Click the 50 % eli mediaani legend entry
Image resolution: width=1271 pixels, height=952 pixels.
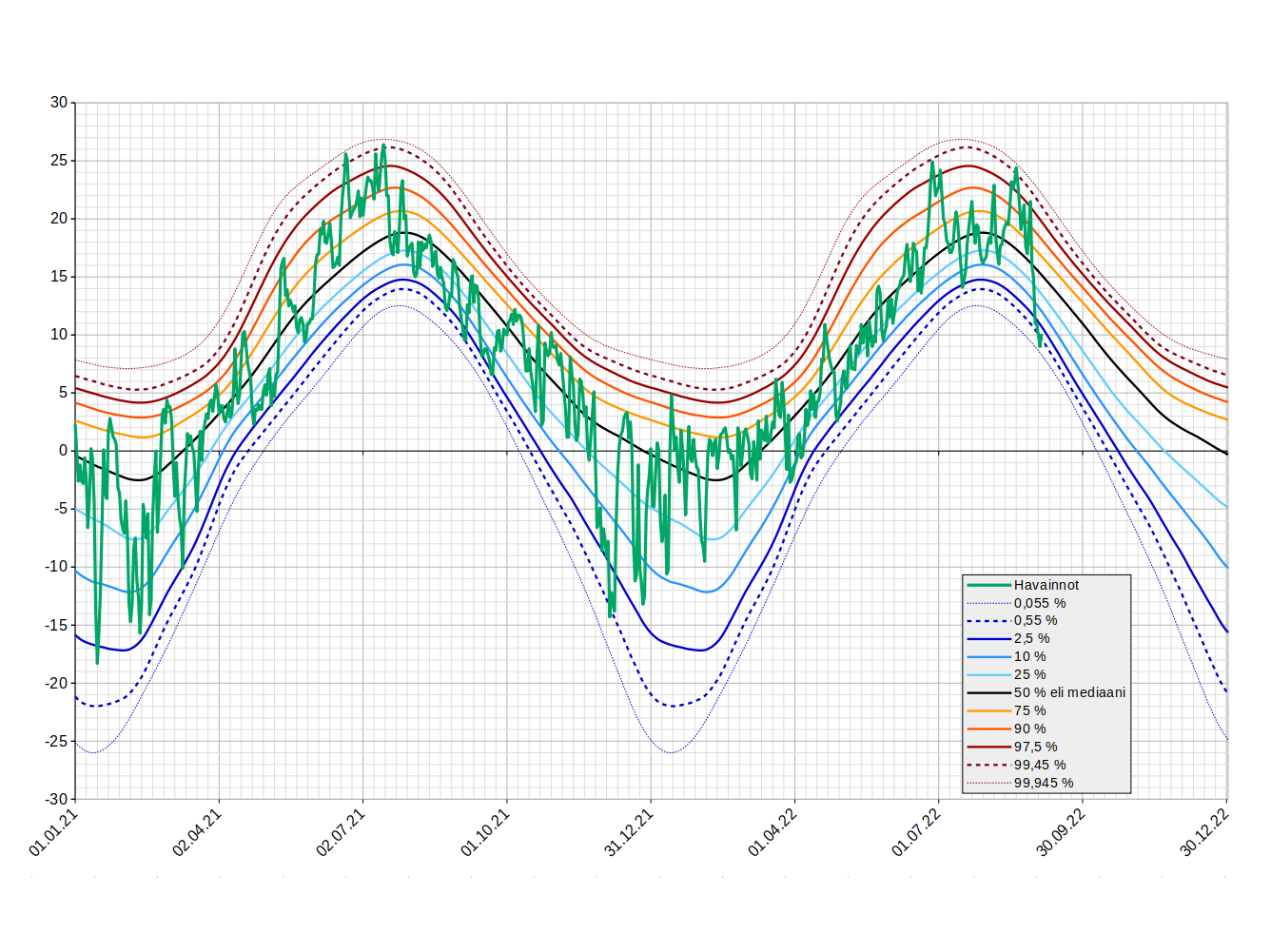click(1069, 693)
